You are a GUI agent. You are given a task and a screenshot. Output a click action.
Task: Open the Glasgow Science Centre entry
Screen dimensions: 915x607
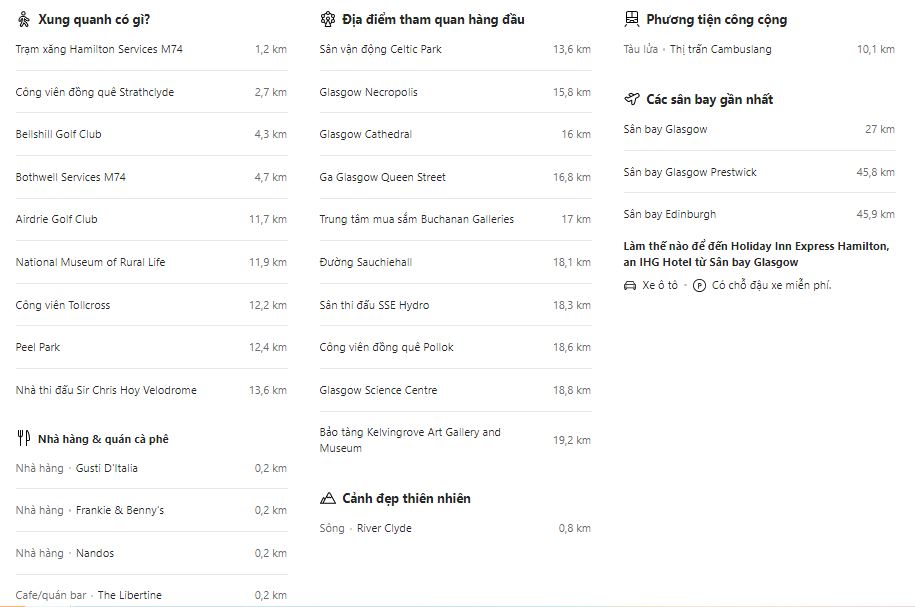tap(378, 390)
